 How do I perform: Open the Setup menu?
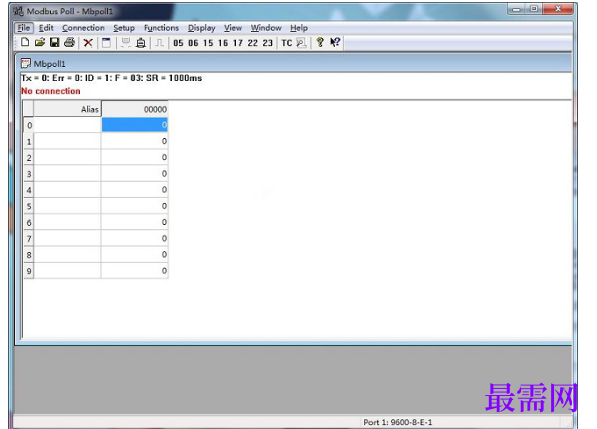click(x=124, y=28)
